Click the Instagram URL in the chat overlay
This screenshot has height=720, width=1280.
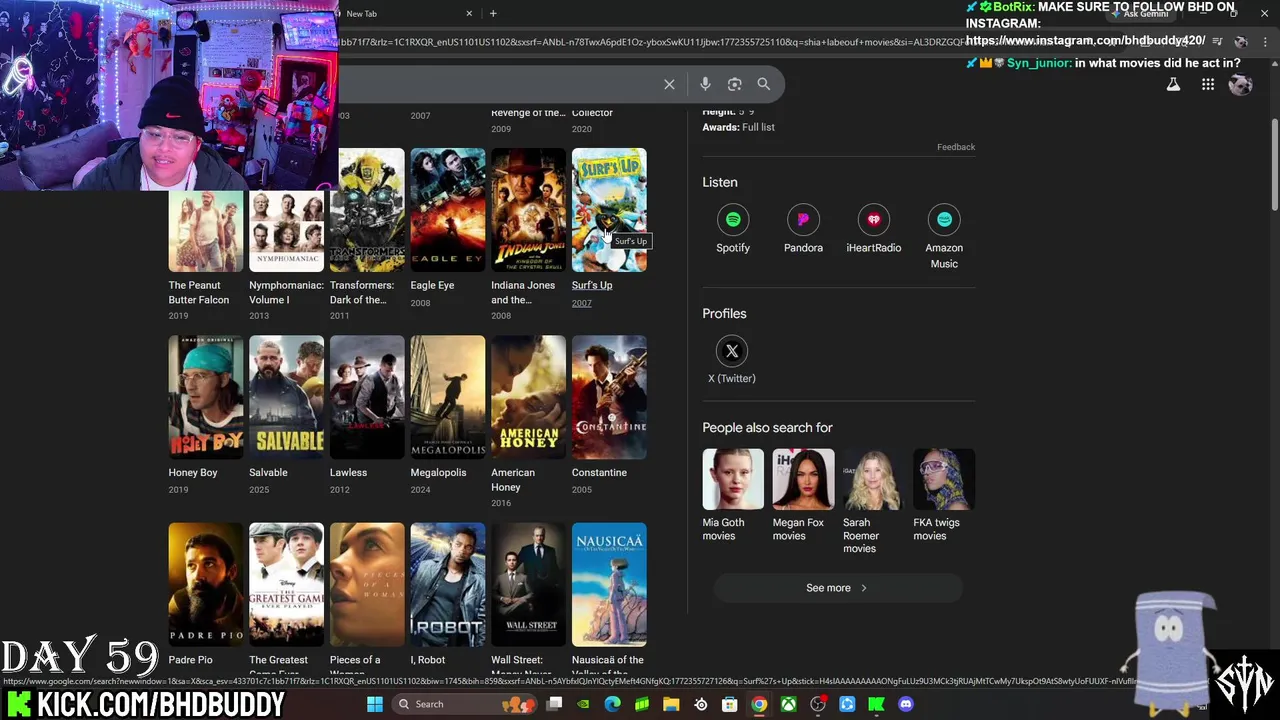coord(1085,40)
